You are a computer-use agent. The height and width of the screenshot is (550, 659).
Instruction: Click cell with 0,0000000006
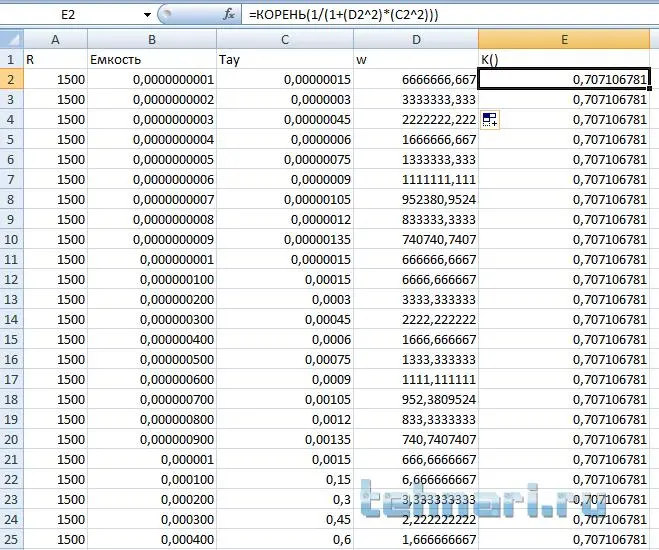coord(152,179)
